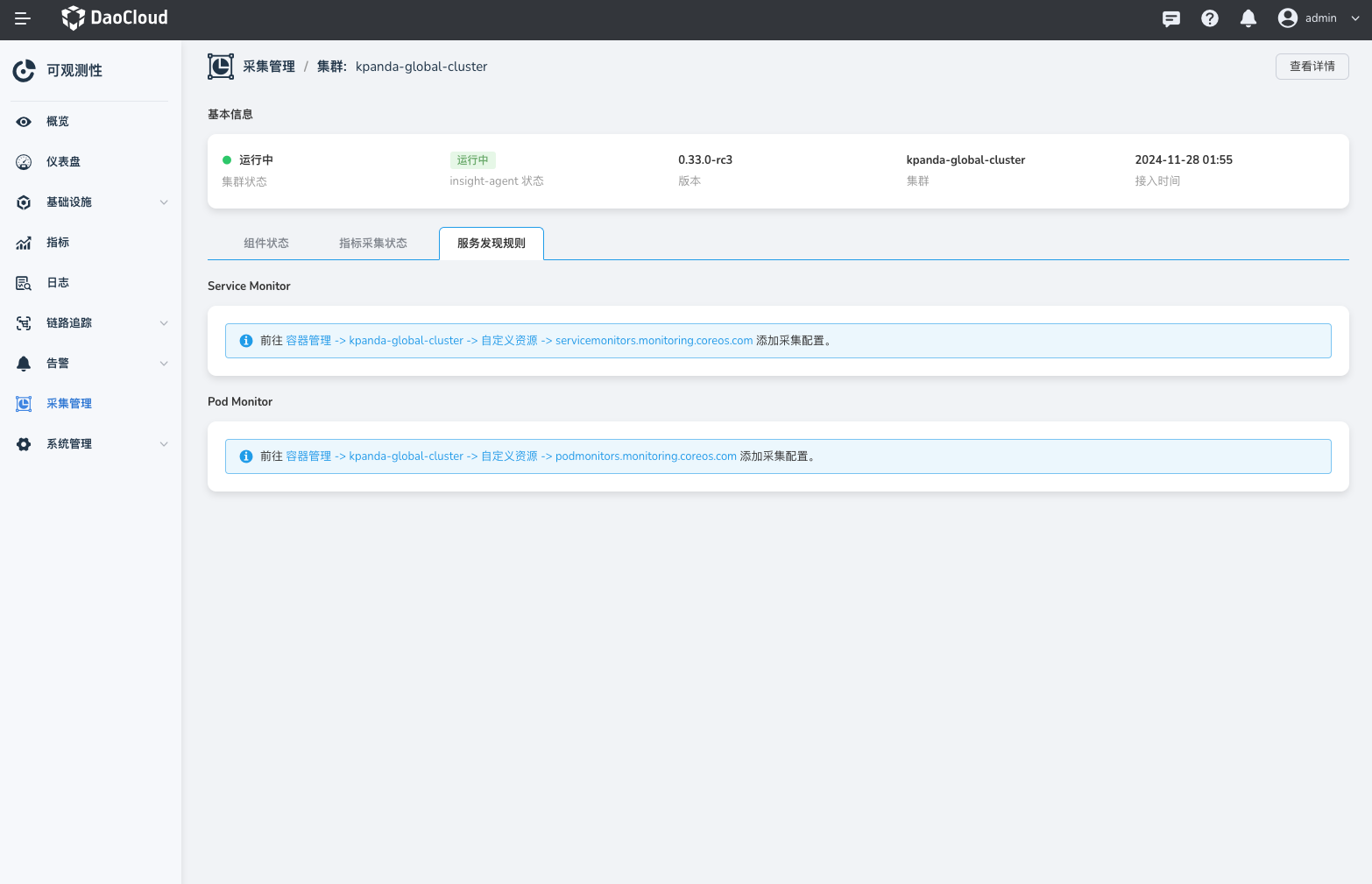Open the messages chat icon
Image resolution: width=1372 pixels, height=884 pixels.
[x=1170, y=18]
